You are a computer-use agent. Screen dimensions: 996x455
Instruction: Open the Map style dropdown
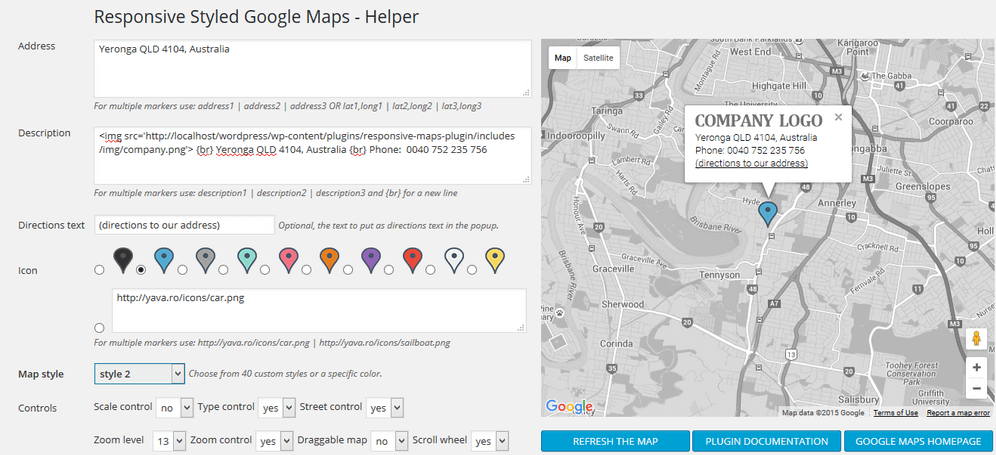(139, 373)
